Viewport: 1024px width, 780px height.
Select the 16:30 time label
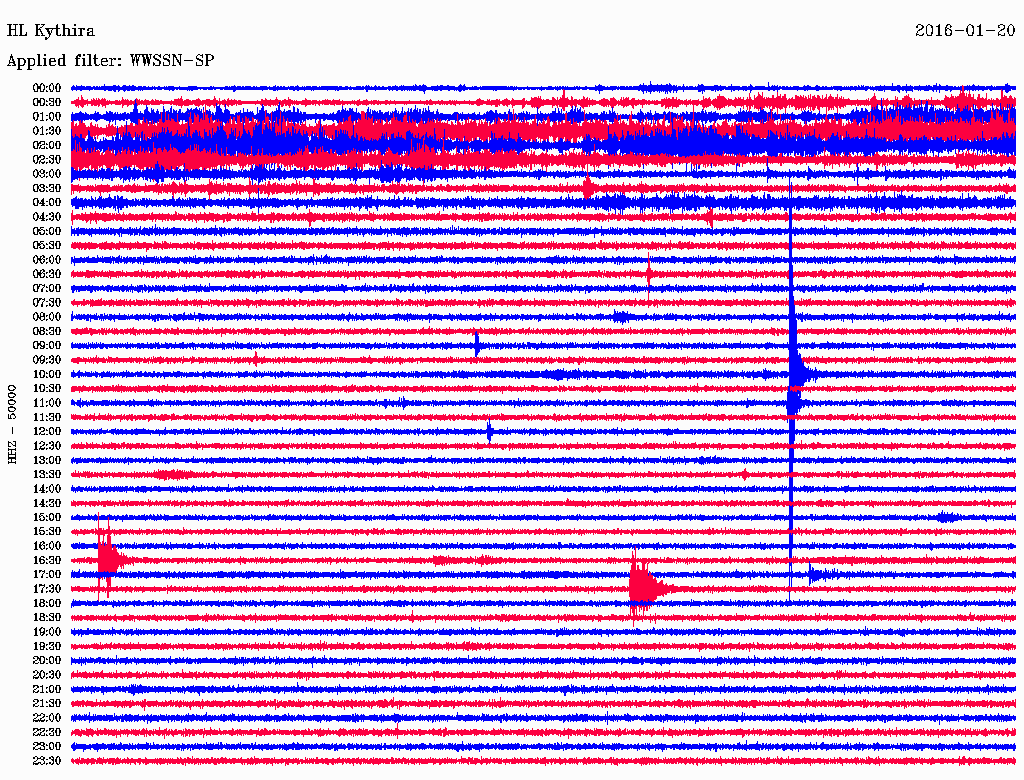click(x=47, y=561)
